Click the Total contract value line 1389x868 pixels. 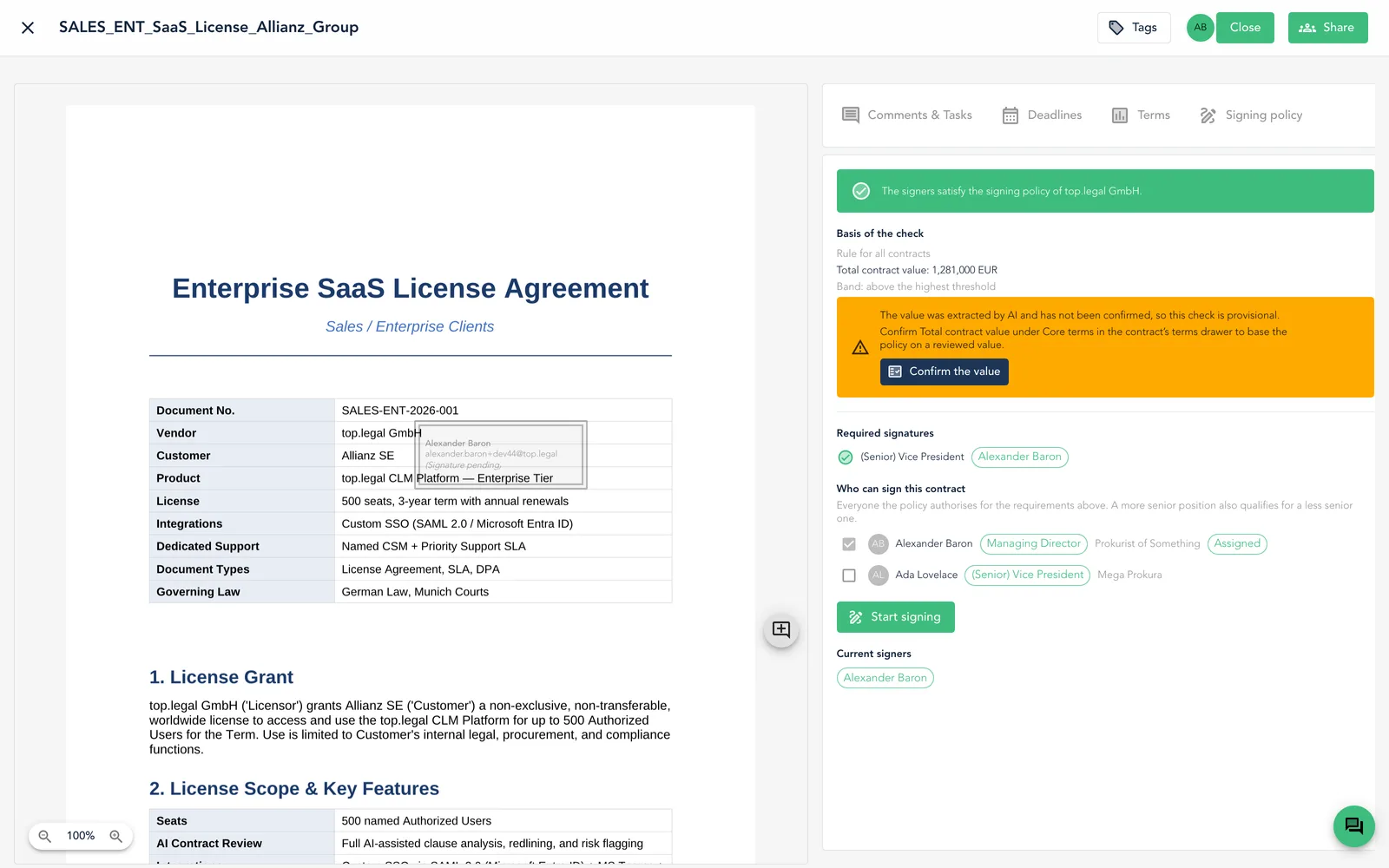pyautogui.click(x=917, y=270)
